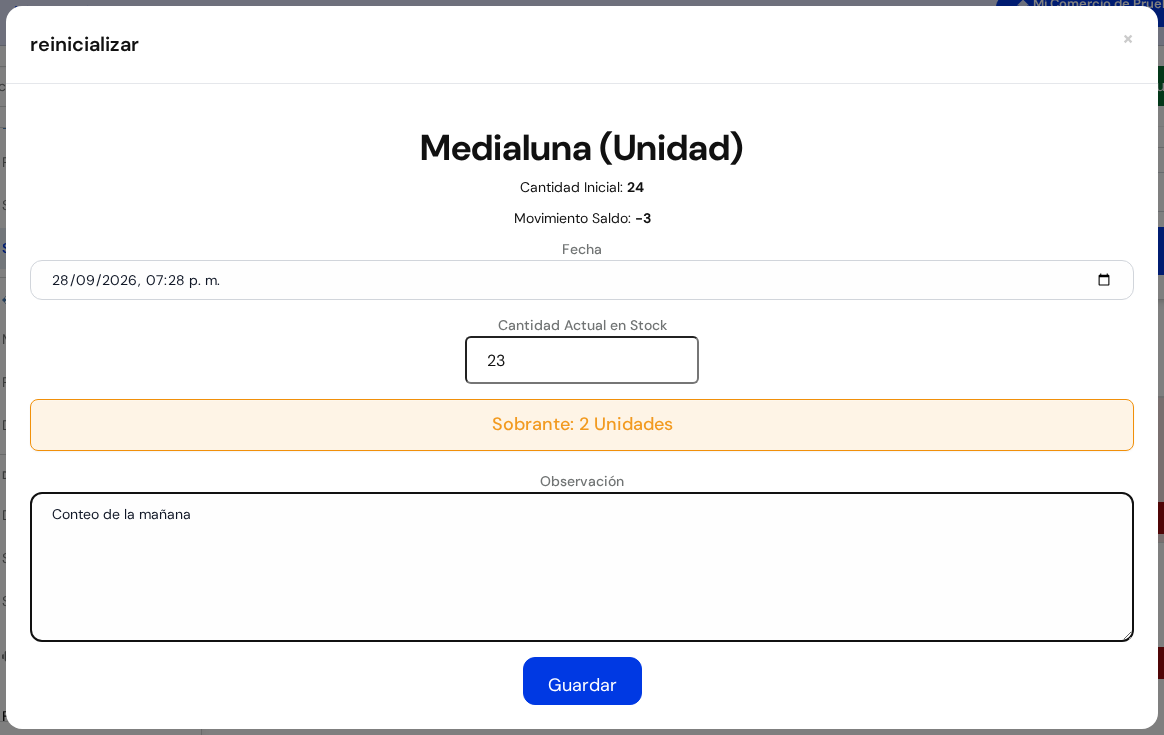Click the Sobrante: 2 Unidades notice
This screenshot has width=1164, height=735.
pos(582,425)
